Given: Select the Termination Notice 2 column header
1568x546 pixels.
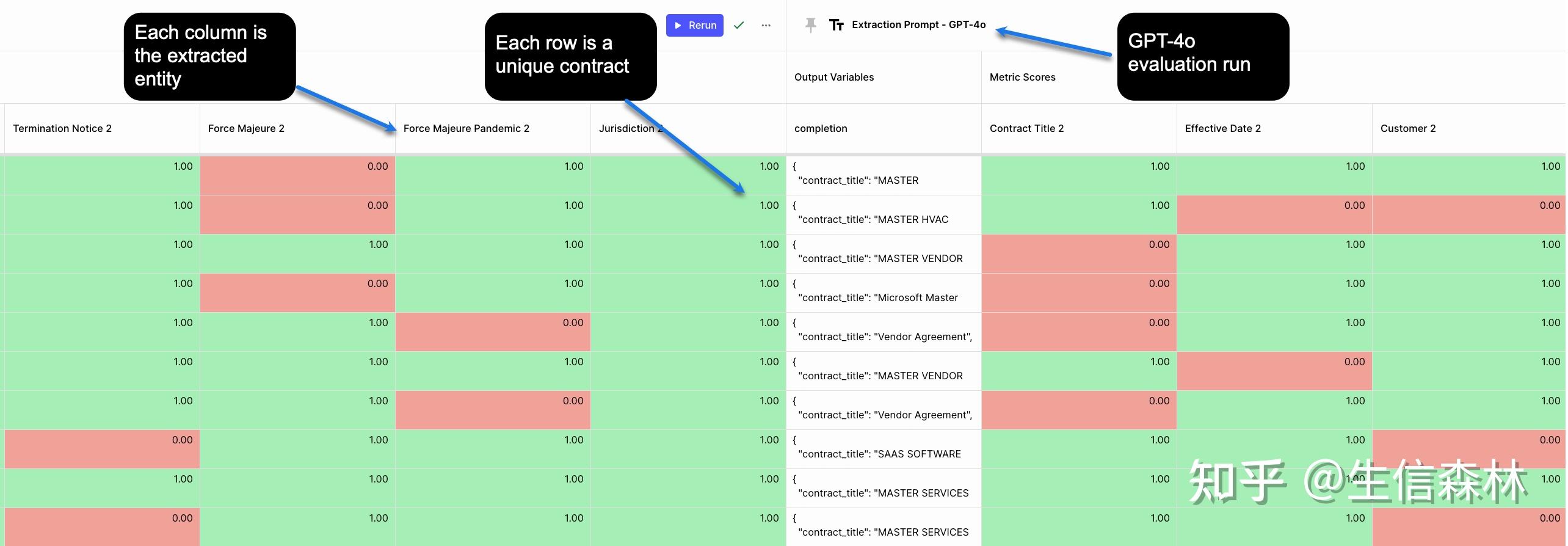Looking at the screenshot, I should pos(102,128).
